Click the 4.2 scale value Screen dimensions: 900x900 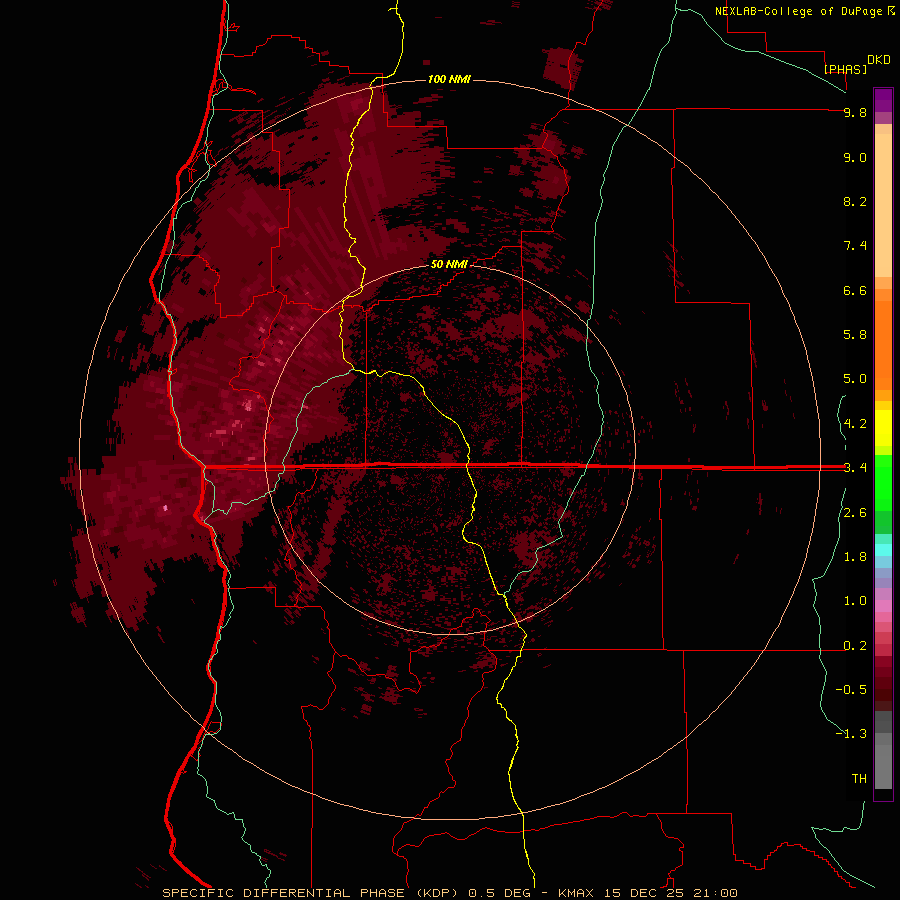coord(855,424)
